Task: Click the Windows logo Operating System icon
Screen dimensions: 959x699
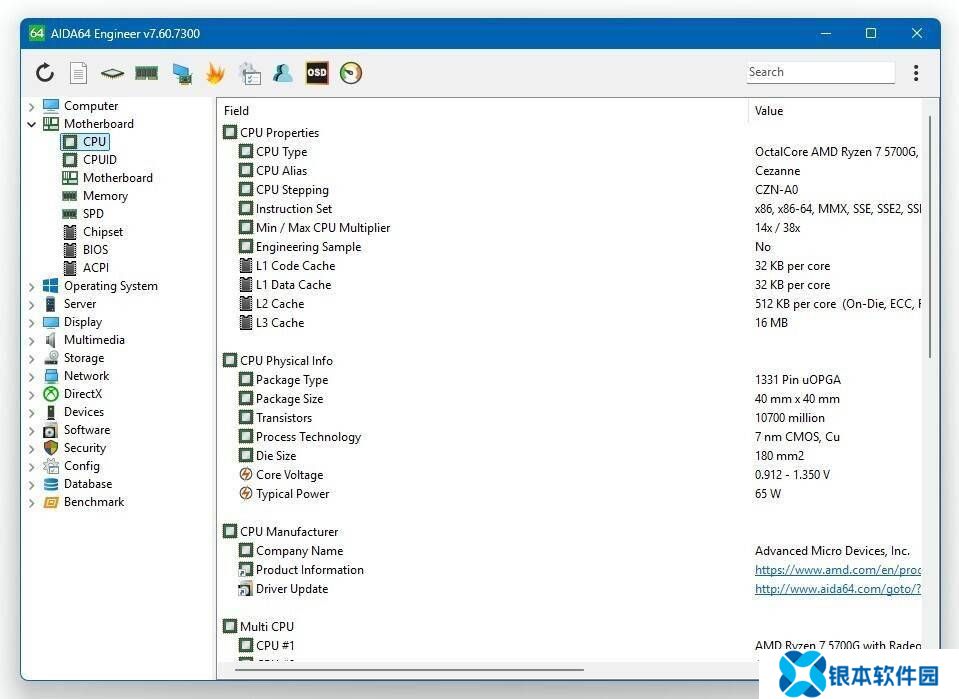Action: 51,286
